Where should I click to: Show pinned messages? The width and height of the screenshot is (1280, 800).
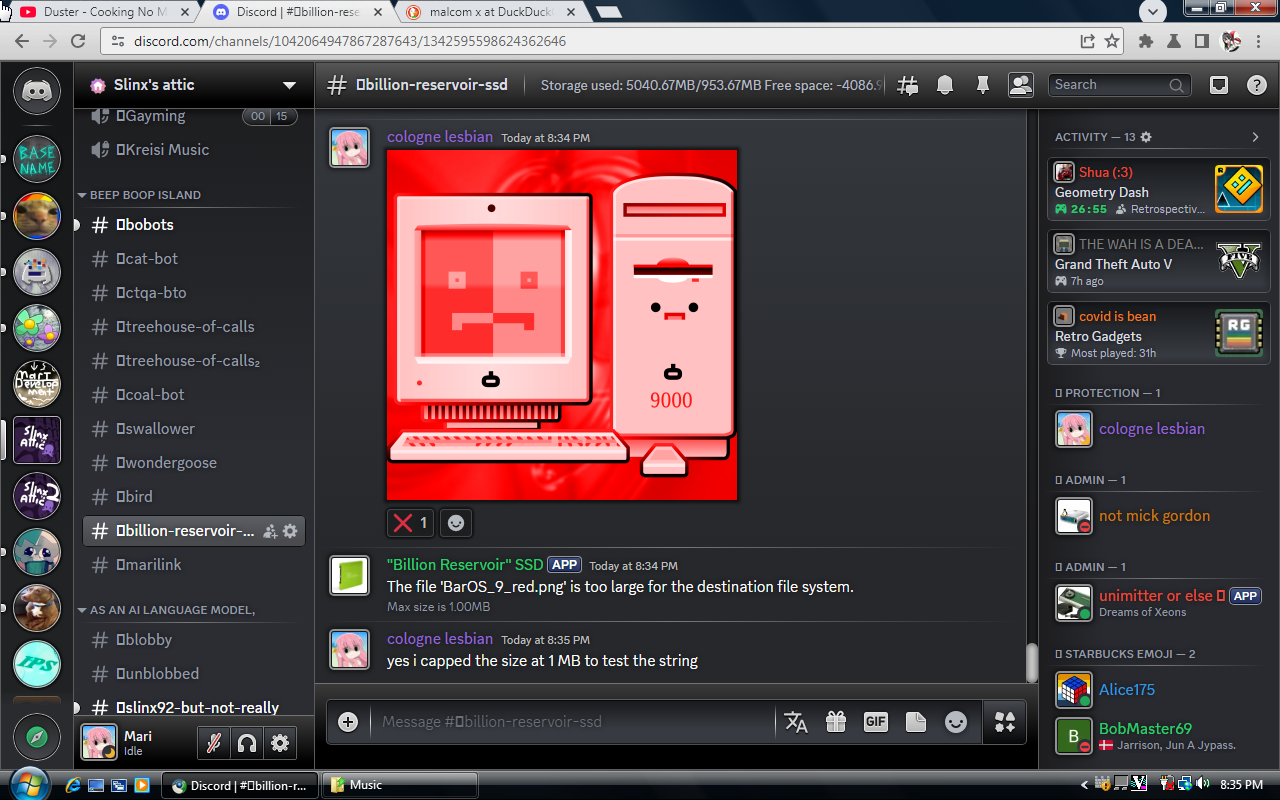click(x=982, y=86)
